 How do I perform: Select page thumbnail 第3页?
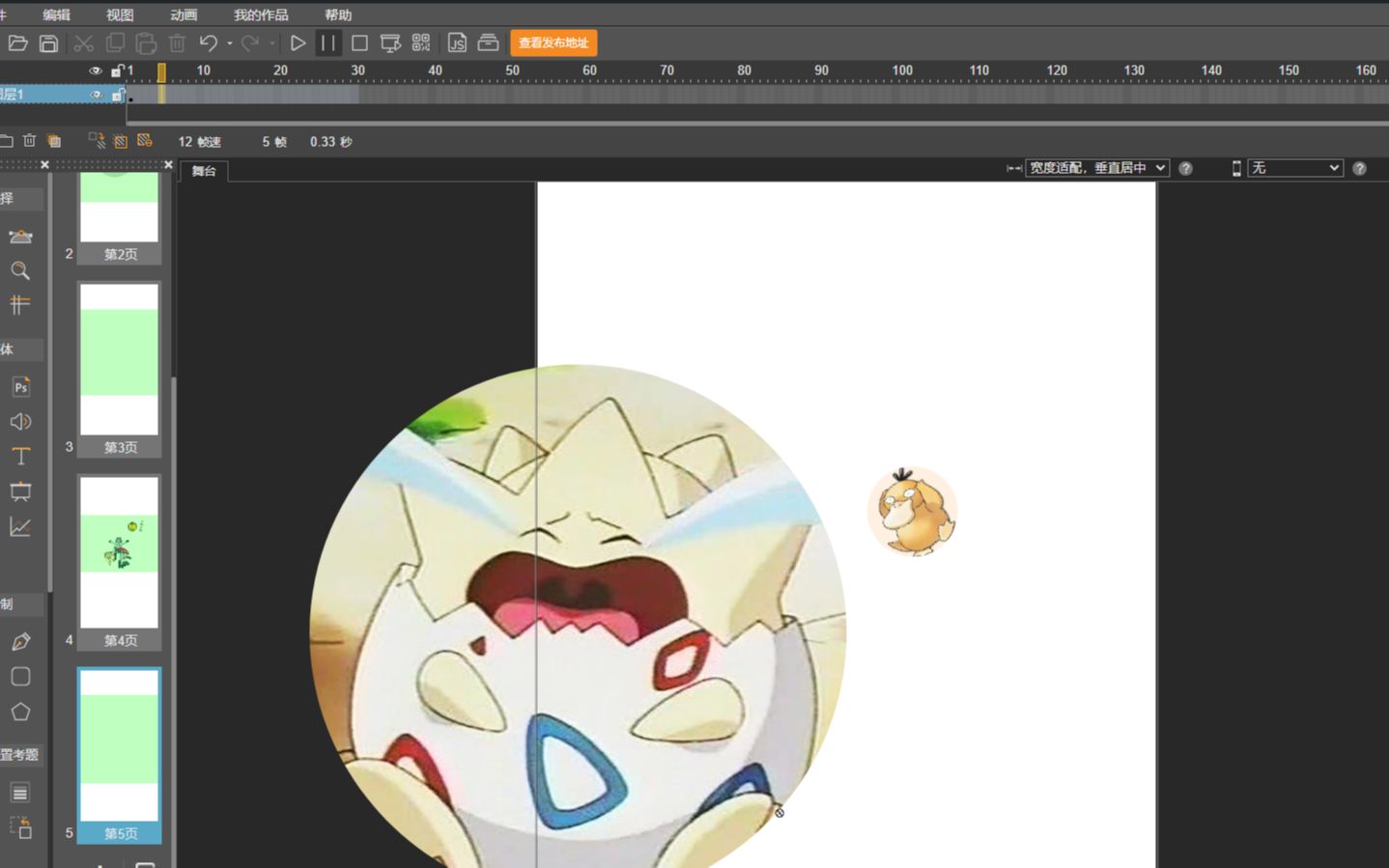point(119,369)
